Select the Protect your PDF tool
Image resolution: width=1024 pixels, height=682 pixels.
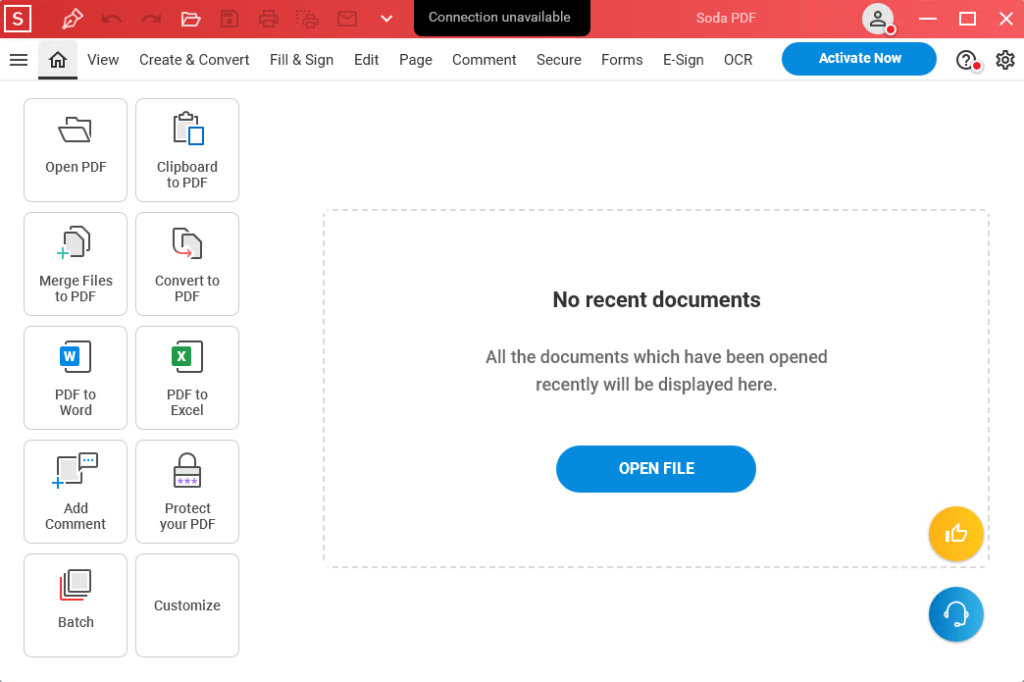187,491
